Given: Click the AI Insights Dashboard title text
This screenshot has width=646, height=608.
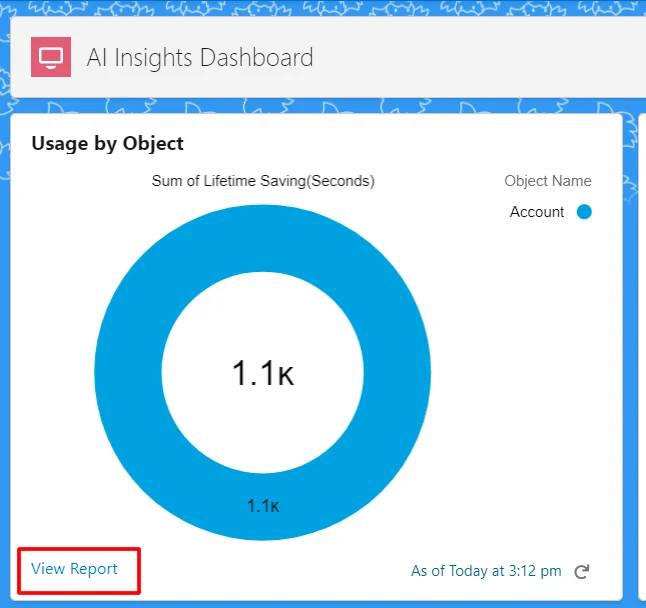Looking at the screenshot, I should click(200, 57).
